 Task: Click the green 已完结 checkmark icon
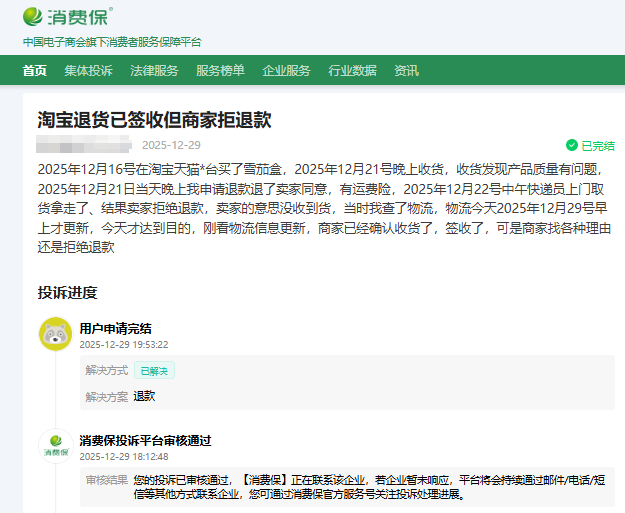572,145
